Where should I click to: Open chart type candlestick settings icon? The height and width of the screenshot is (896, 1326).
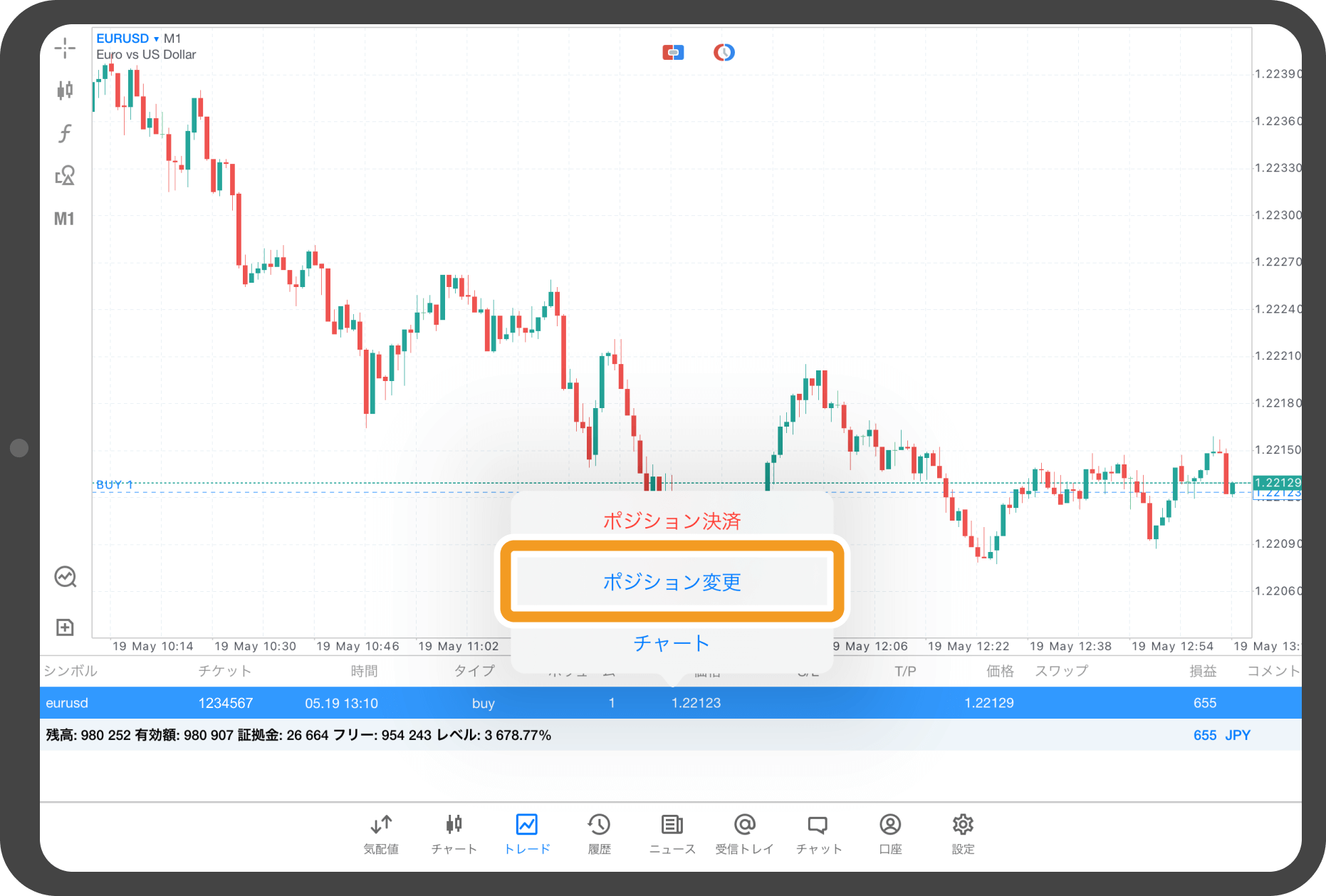click(65, 90)
